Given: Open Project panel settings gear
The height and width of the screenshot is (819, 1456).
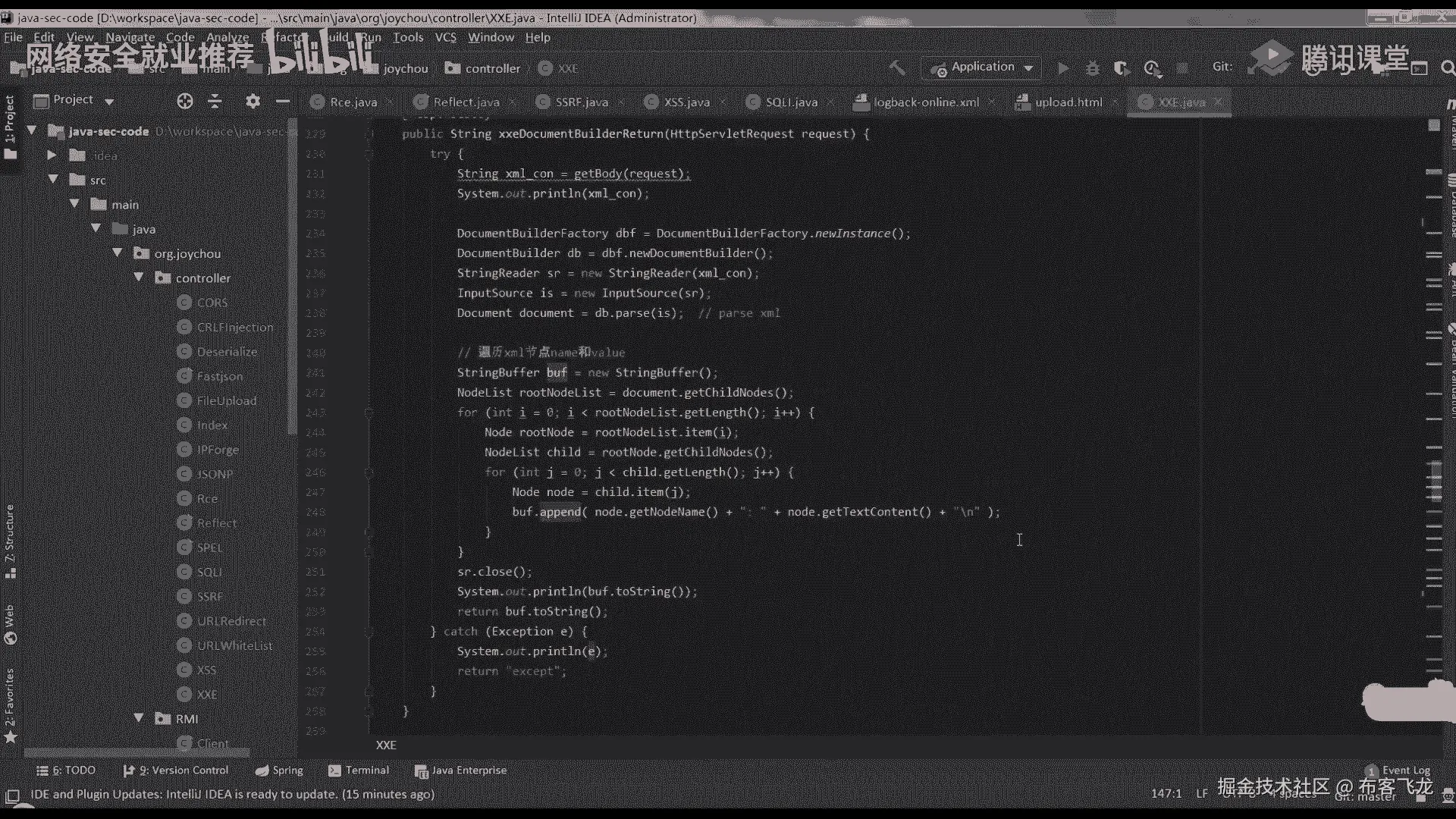Looking at the screenshot, I should [x=253, y=101].
